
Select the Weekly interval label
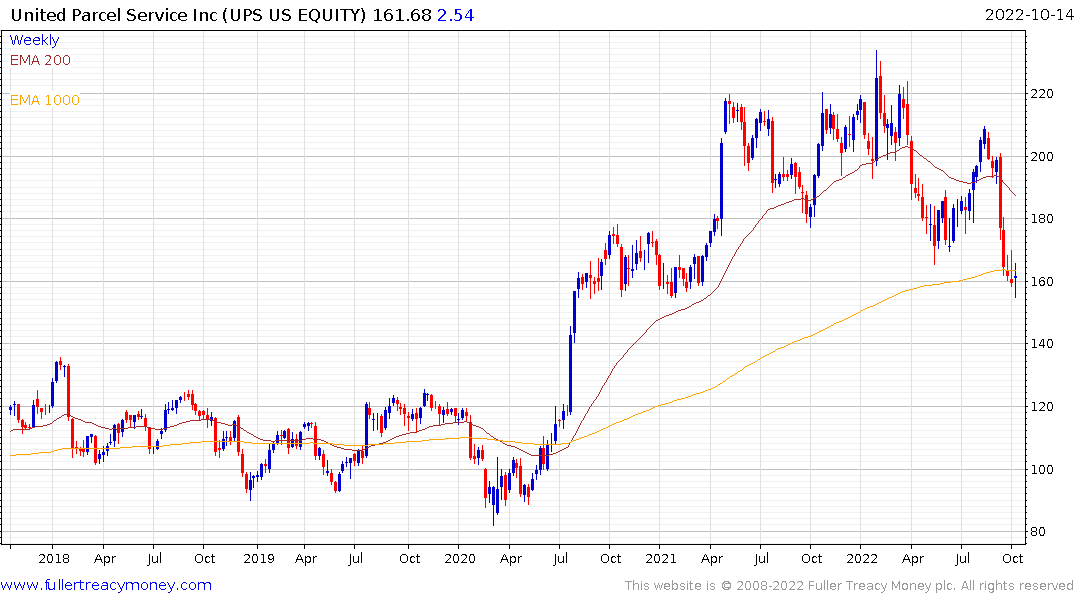34,40
